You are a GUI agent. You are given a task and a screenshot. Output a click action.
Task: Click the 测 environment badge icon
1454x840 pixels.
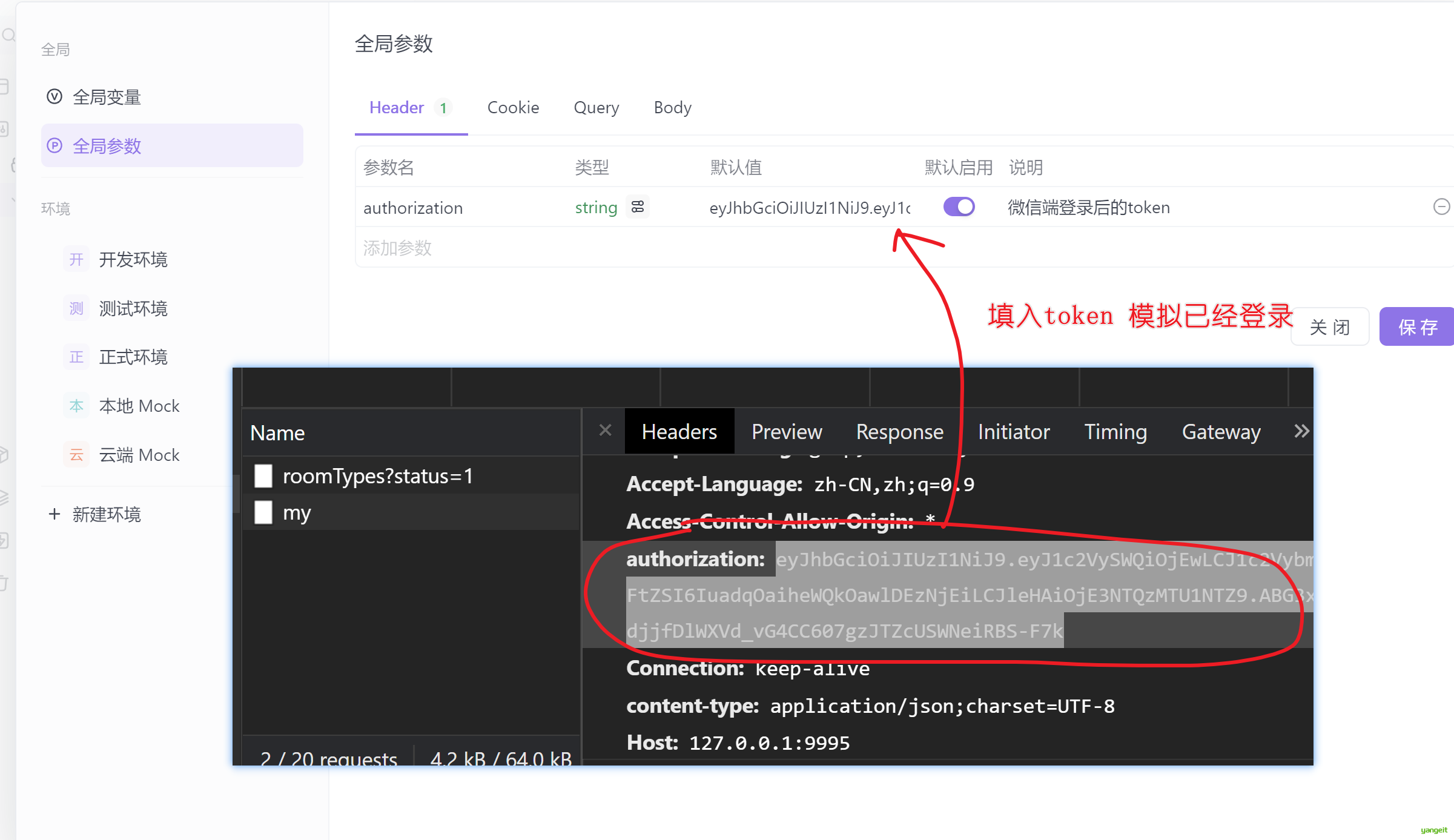tap(76, 309)
